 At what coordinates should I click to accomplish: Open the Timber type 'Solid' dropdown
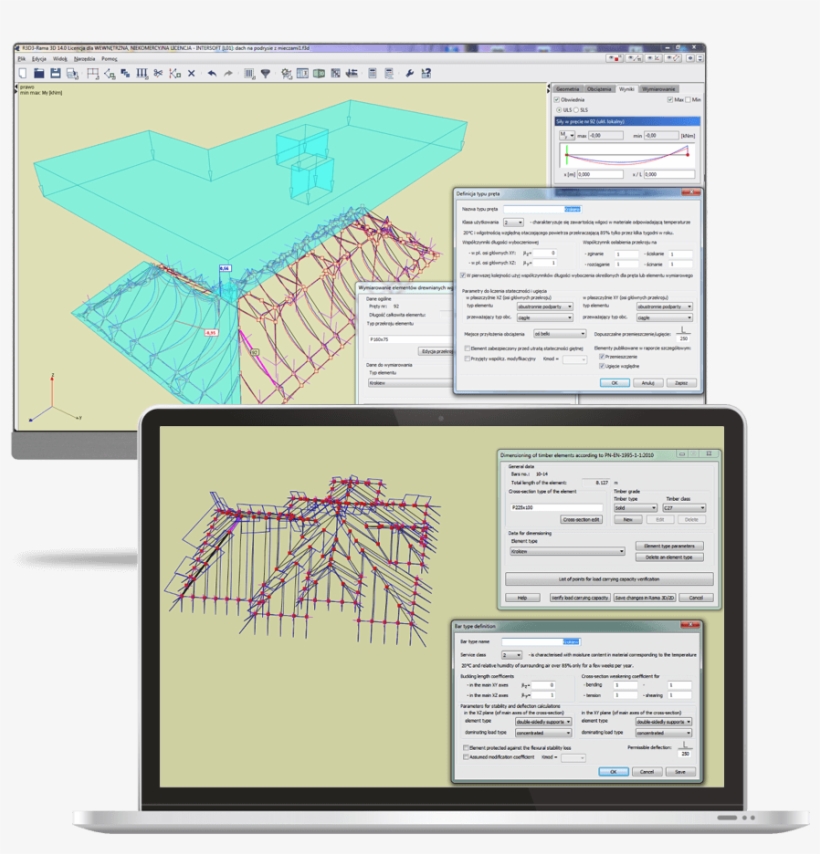pyautogui.click(x=635, y=508)
